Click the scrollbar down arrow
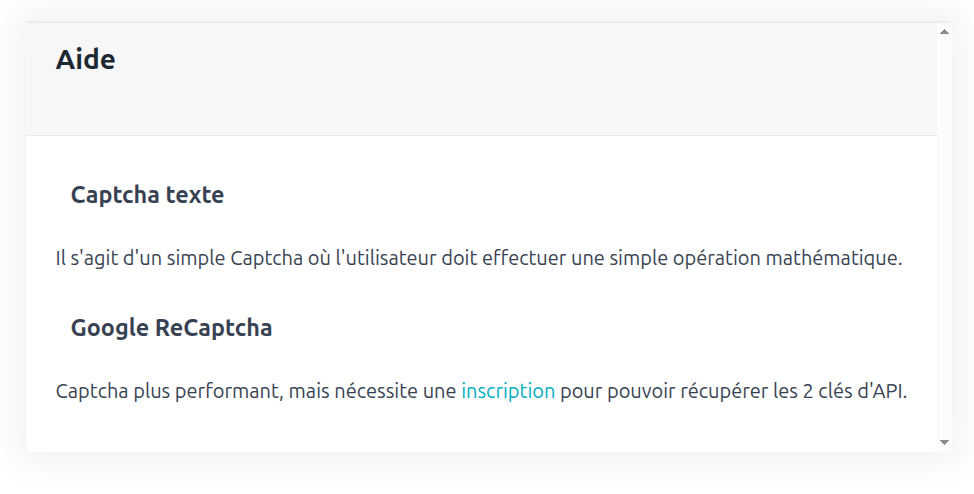This screenshot has width=974, height=494. pos(944,442)
